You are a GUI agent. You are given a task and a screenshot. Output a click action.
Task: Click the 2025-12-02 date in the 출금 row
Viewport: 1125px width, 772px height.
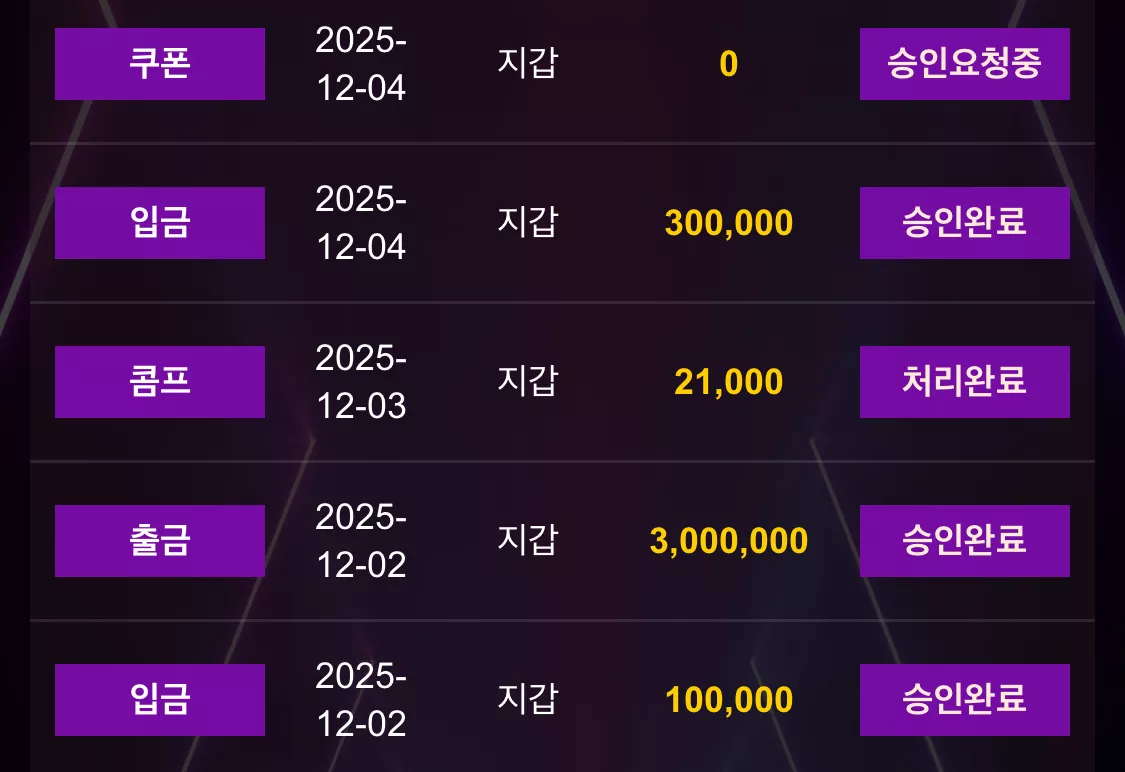(x=361, y=541)
